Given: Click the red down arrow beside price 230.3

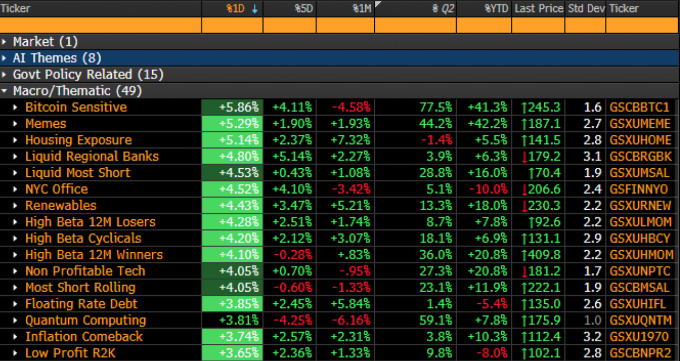Looking at the screenshot, I should (x=524, y=206).
